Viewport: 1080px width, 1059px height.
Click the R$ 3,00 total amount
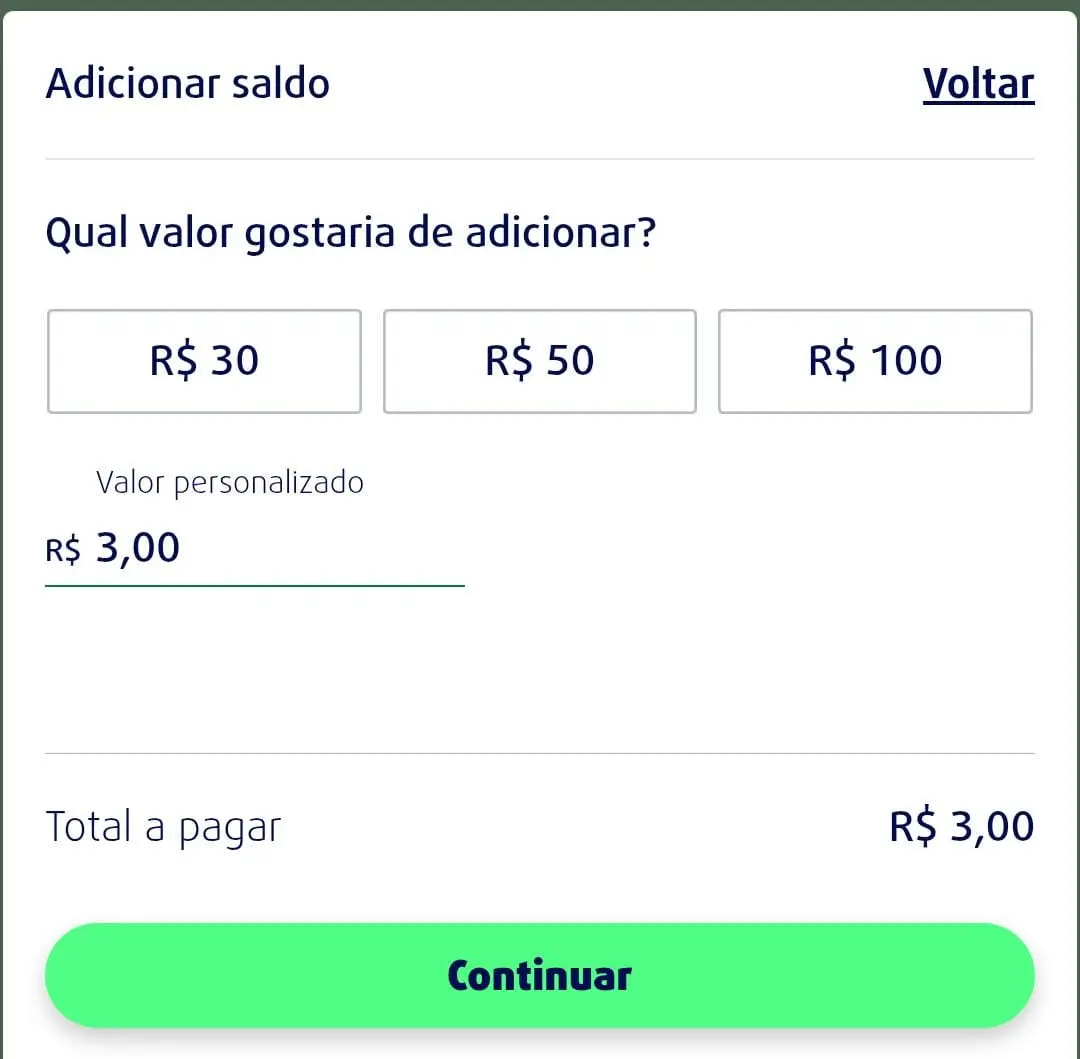click(x=960, y=825)
